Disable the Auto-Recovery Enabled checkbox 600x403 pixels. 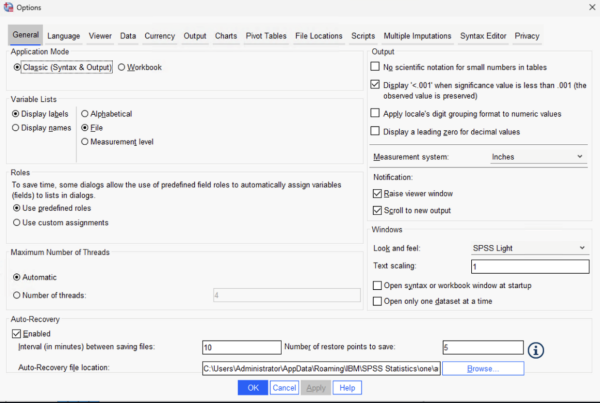[x=17, y=333]
